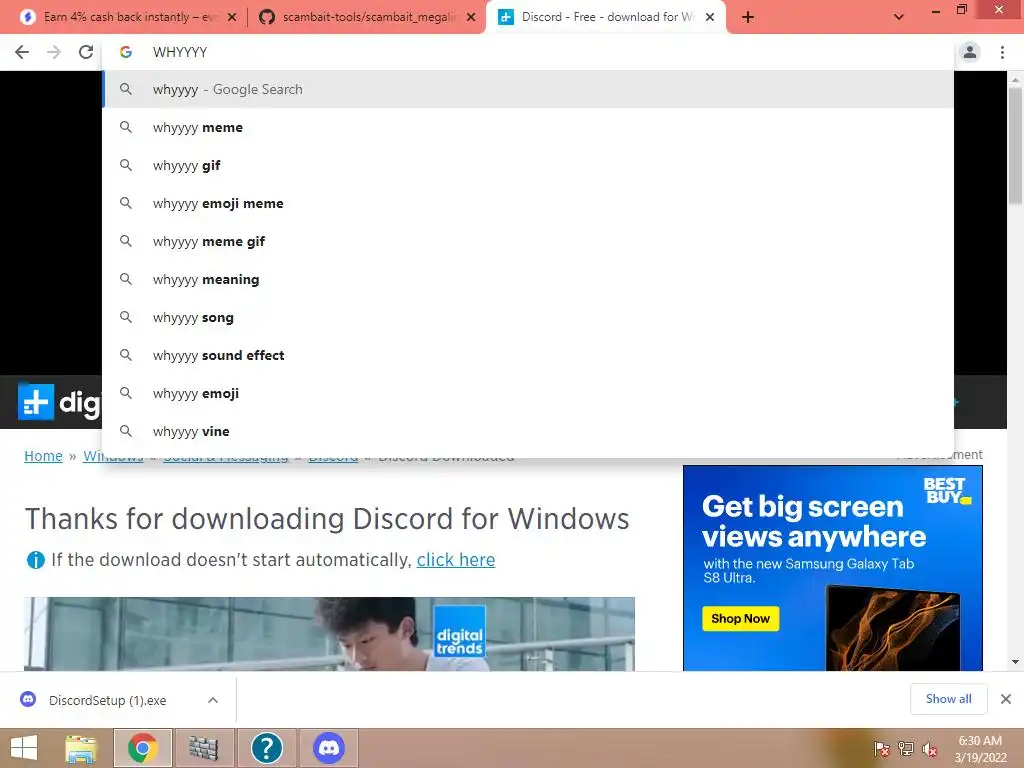
Task: Expand the DiscordSetup download options chevron
Action: coord(213,700)
